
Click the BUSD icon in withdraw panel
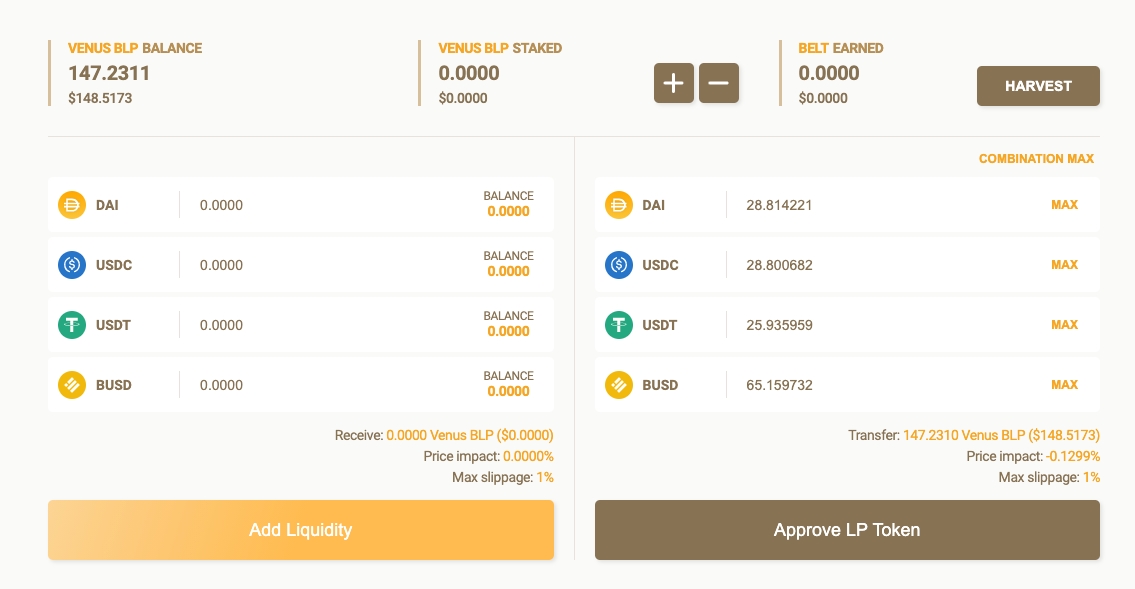click(619, 385)
